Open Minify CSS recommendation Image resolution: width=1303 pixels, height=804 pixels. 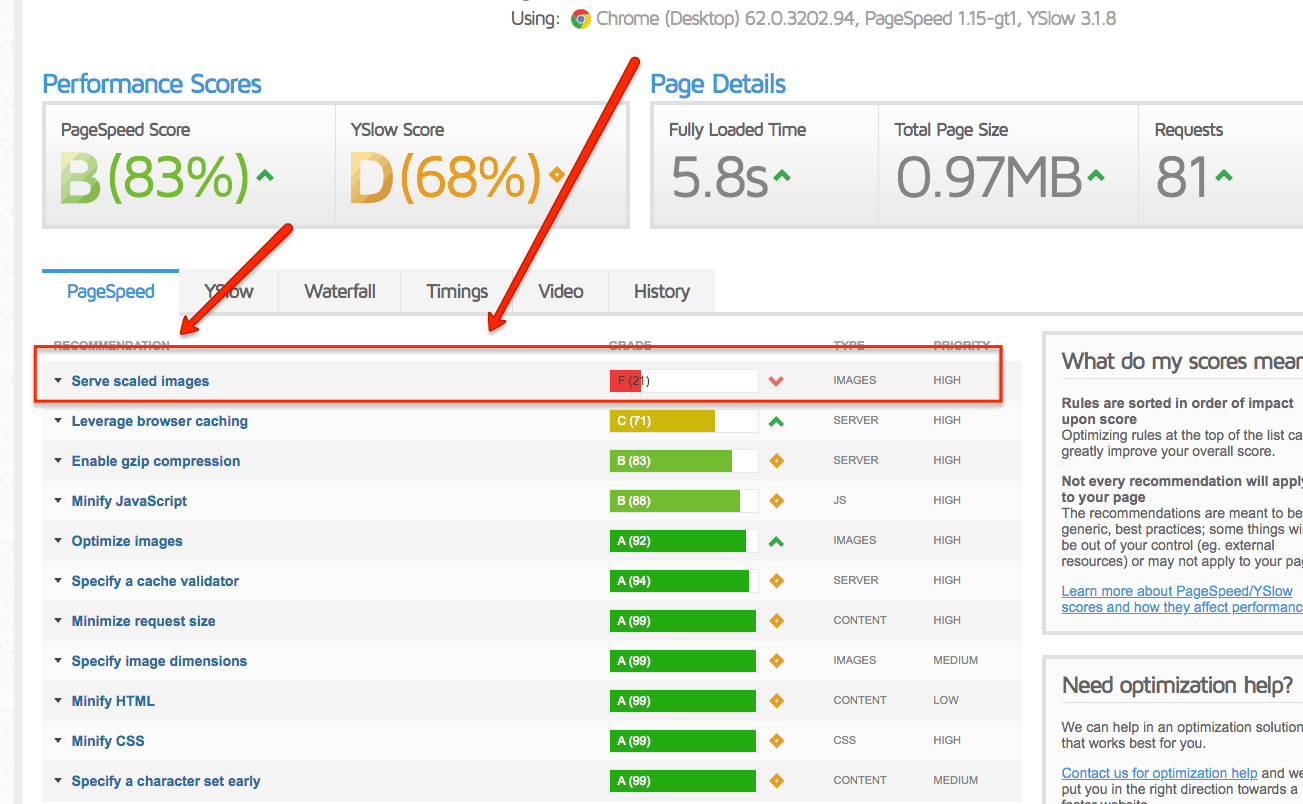tap(108, 741)
